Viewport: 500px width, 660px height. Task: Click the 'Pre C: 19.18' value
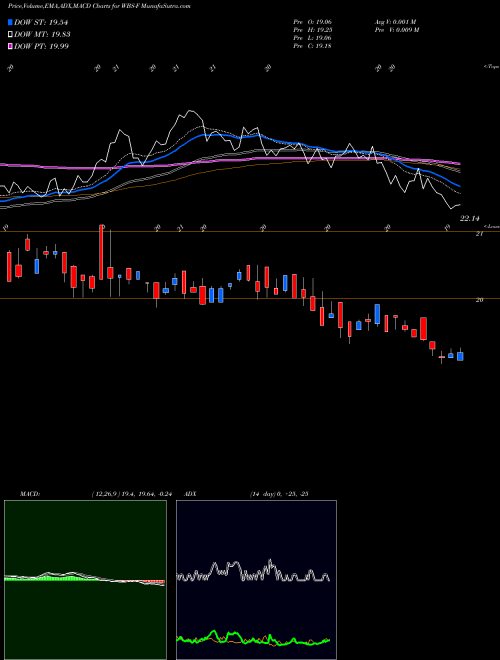pos(313,46)
